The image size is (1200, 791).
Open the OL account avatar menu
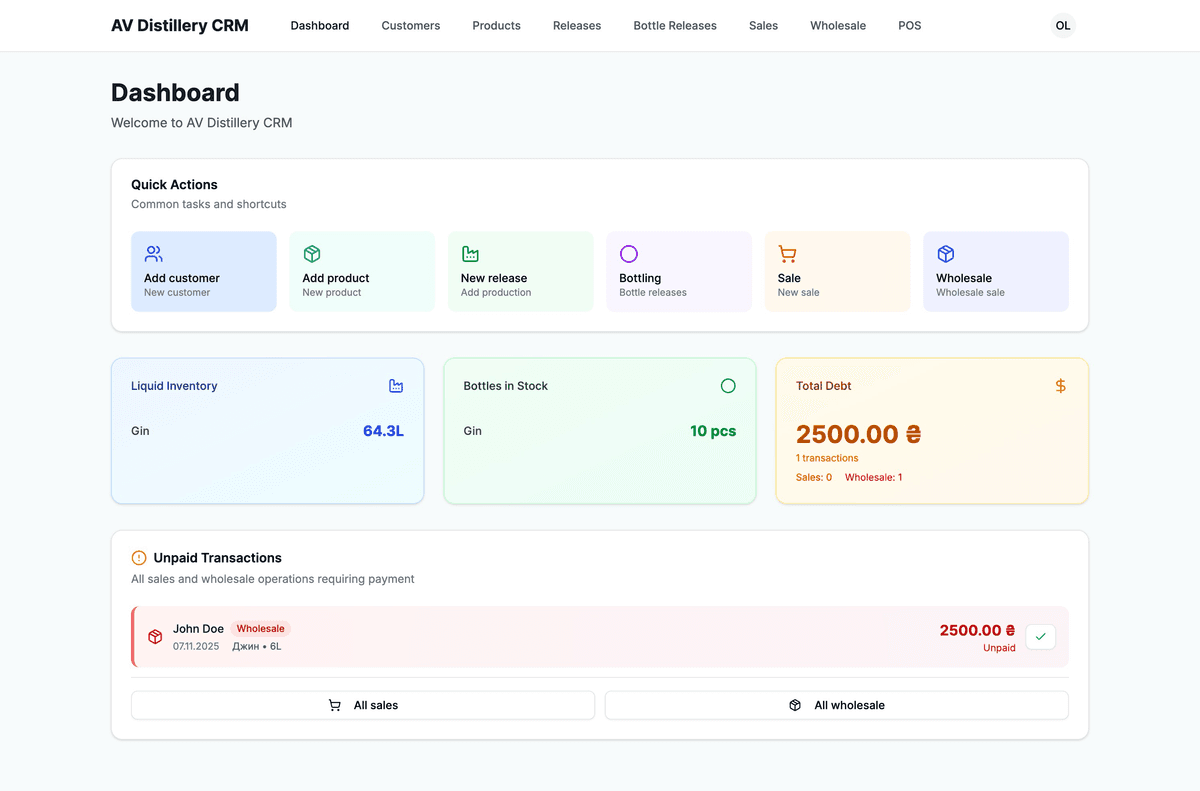pos(1062,25)
